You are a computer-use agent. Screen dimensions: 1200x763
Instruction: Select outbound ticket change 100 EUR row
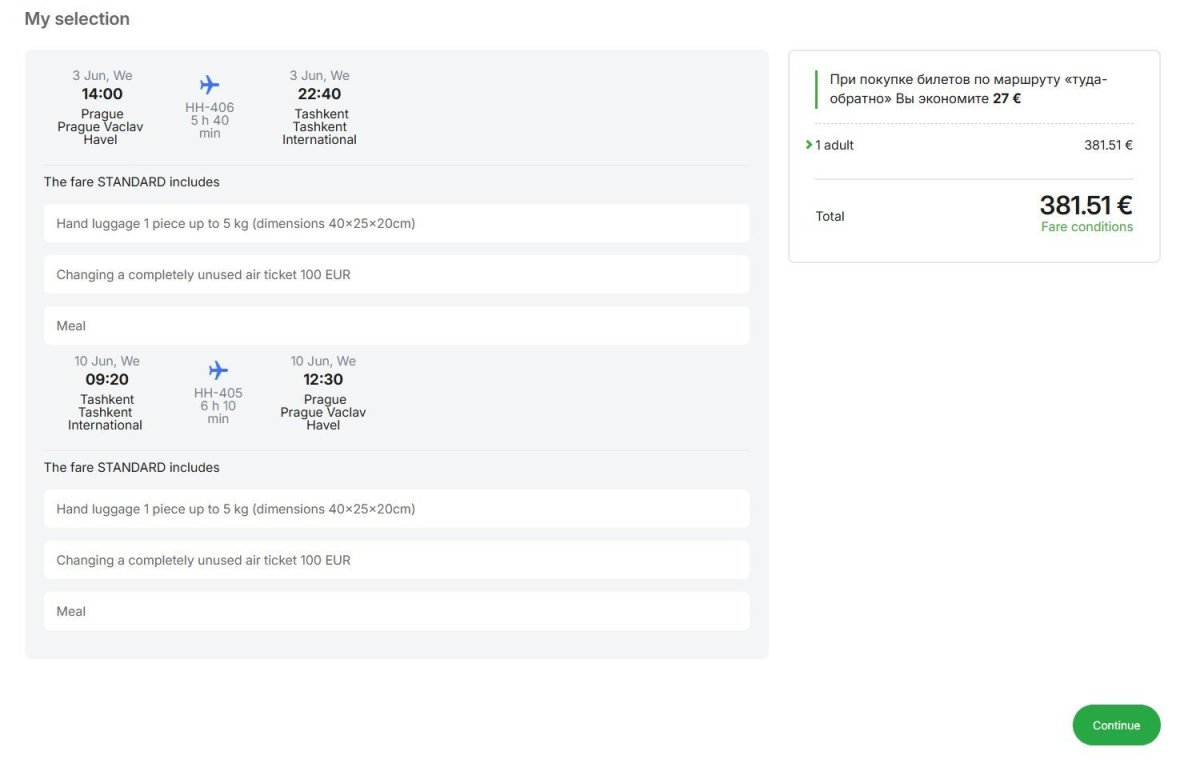point(396,275)
